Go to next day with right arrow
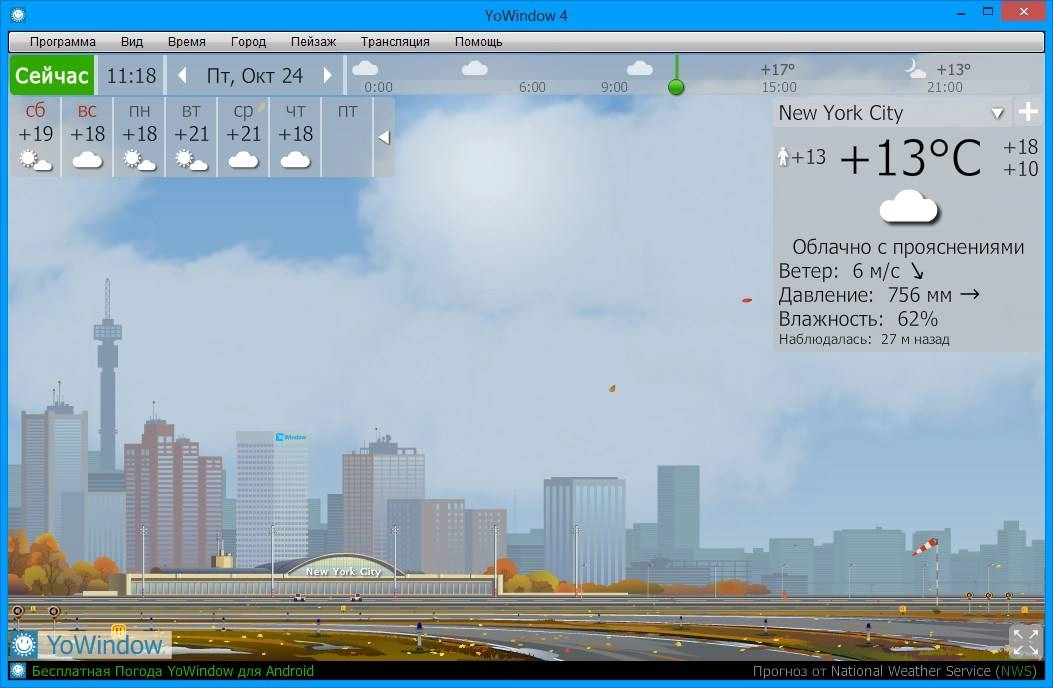This screenshot has height=688, width=1053. click(328, 75)
